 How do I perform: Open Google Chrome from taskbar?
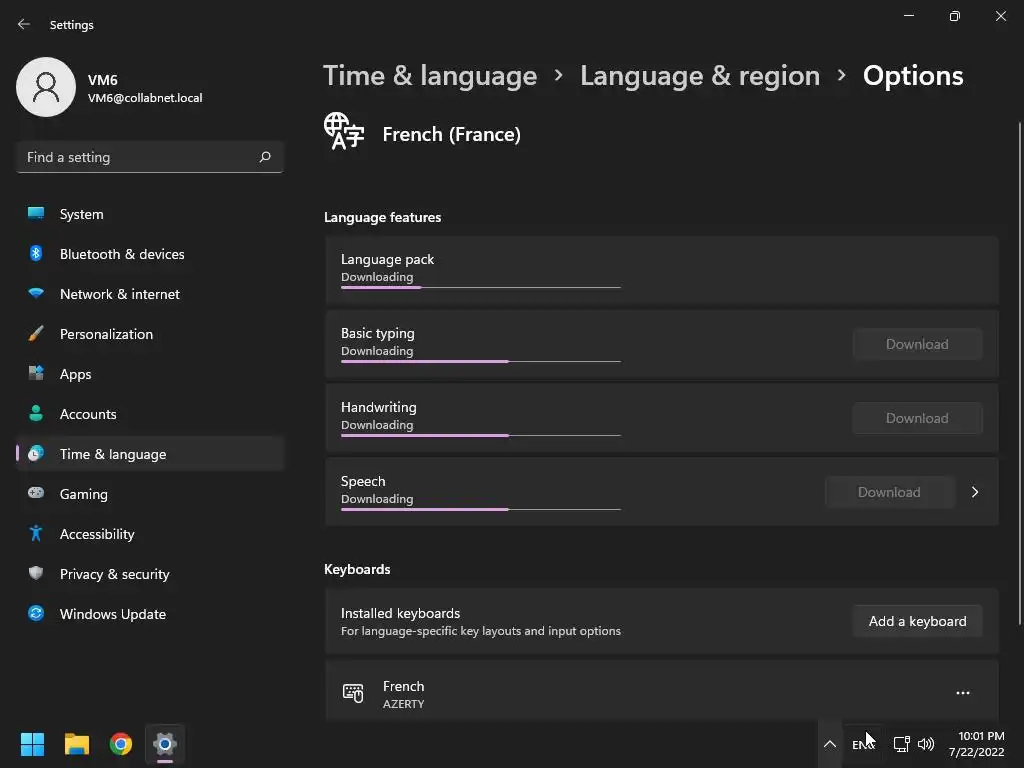[x=121, y=744]
